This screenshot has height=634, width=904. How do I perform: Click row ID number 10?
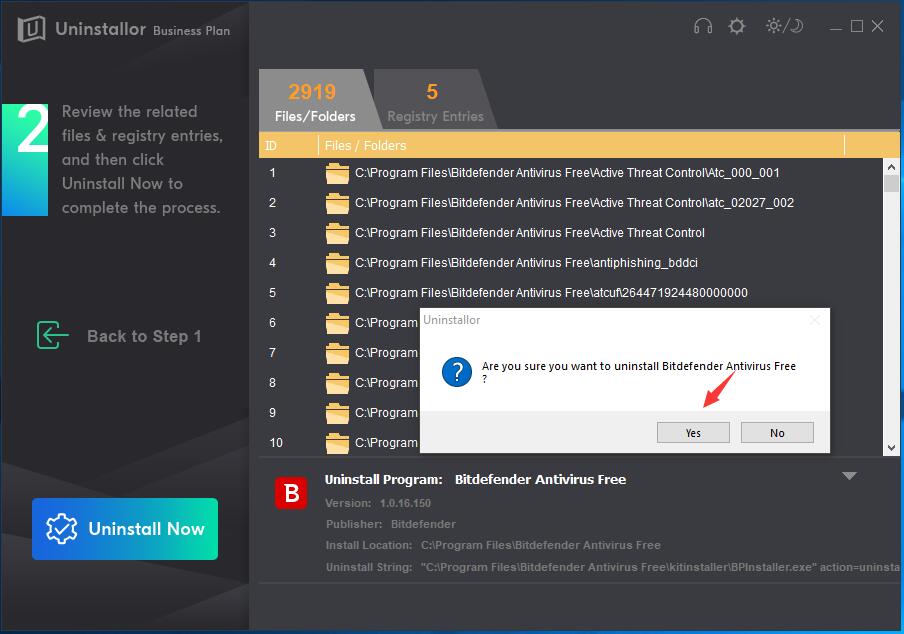pos(276,443)
